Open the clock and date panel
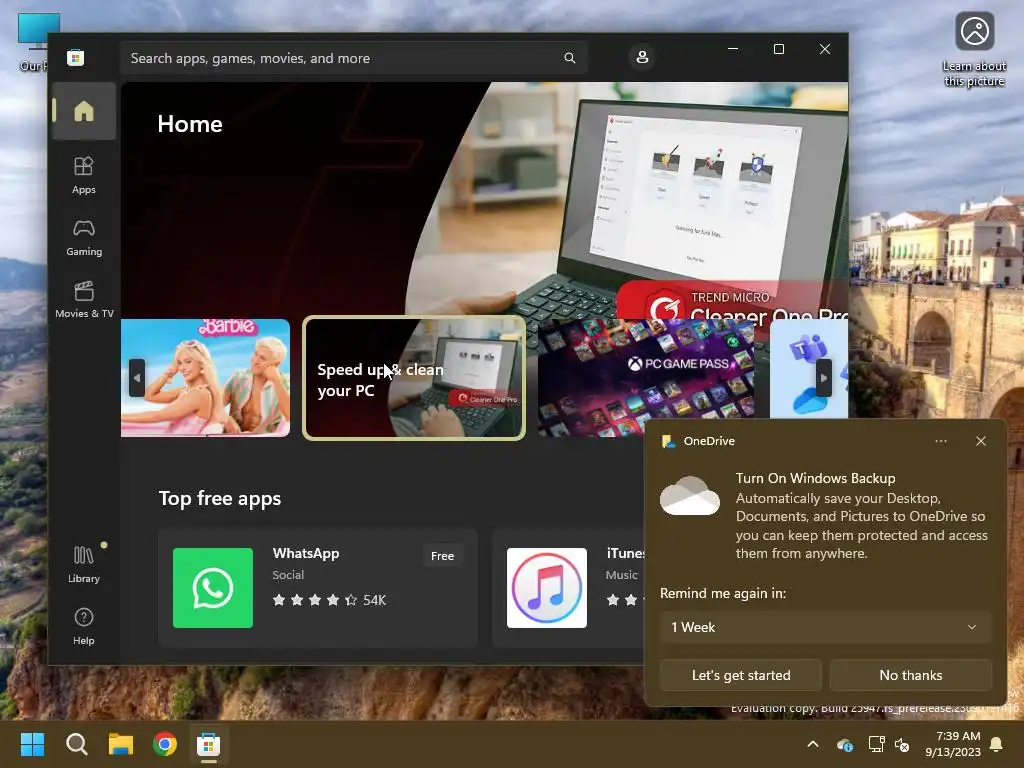 [x=952, y=744]
